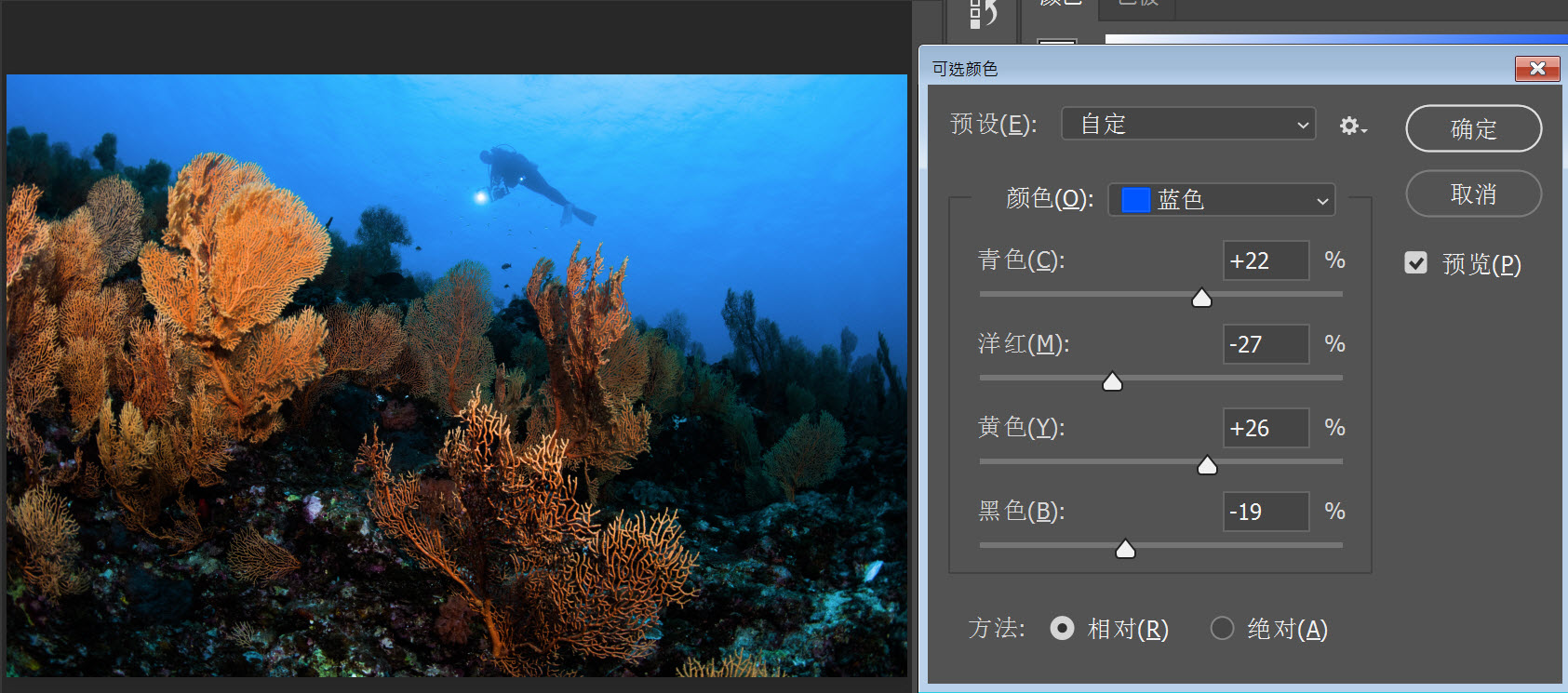Toggle the 预览 preview checkbox
Screen dimensions: 1568x693
pos(1415,263)
